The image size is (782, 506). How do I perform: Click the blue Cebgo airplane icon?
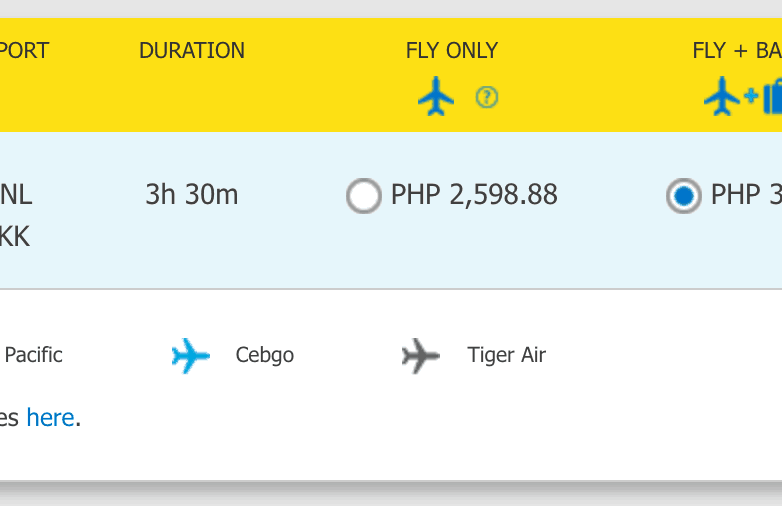pos(191,355)
